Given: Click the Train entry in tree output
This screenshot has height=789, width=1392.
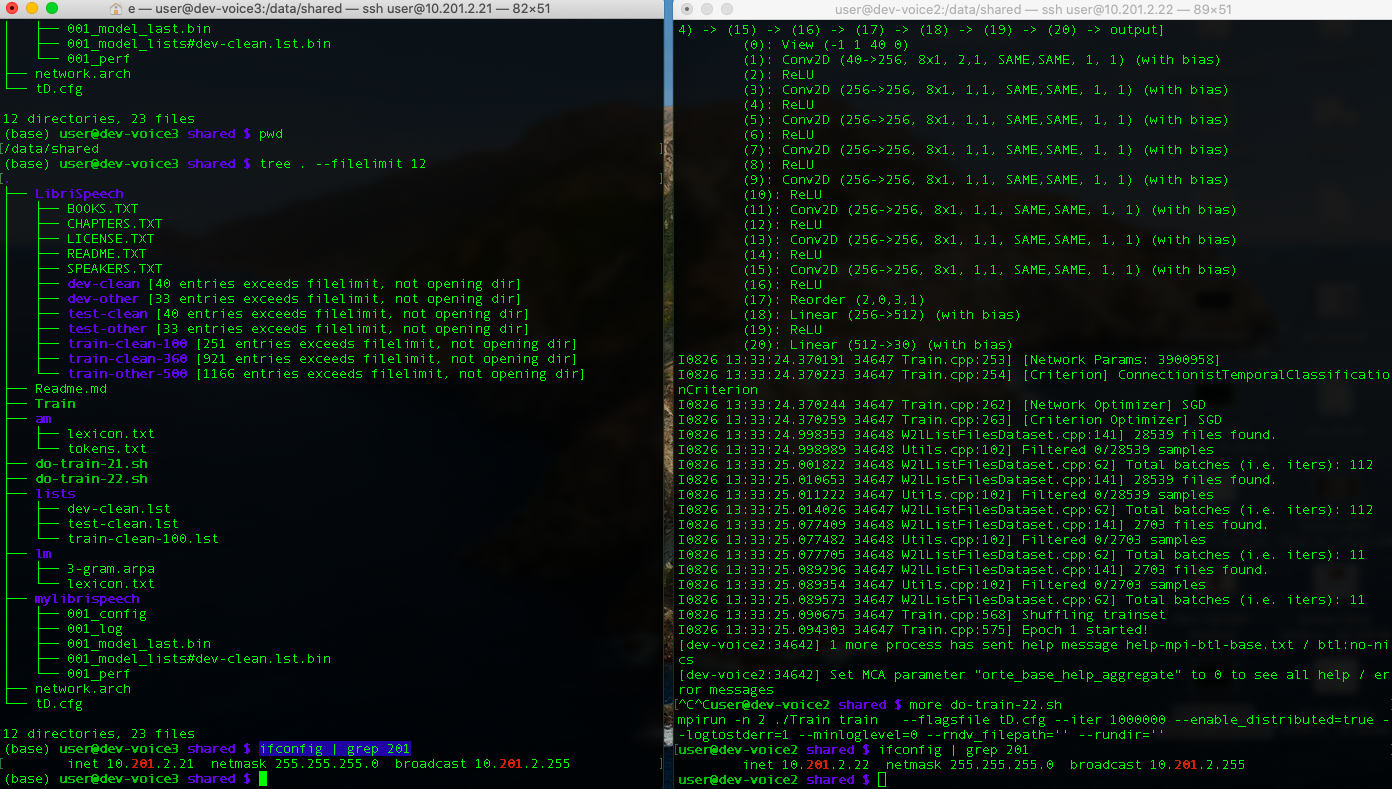Looking at the screenshot, I should (55, 404).
